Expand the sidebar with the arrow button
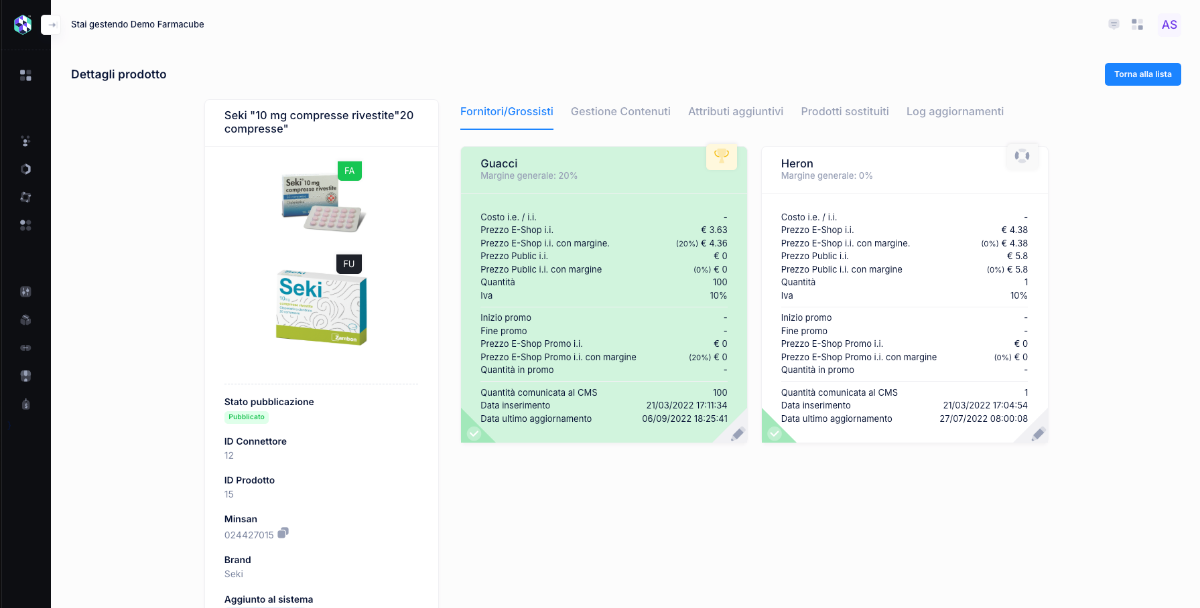The width and height of the screenshot is (1200, 608). click(50, 24)
